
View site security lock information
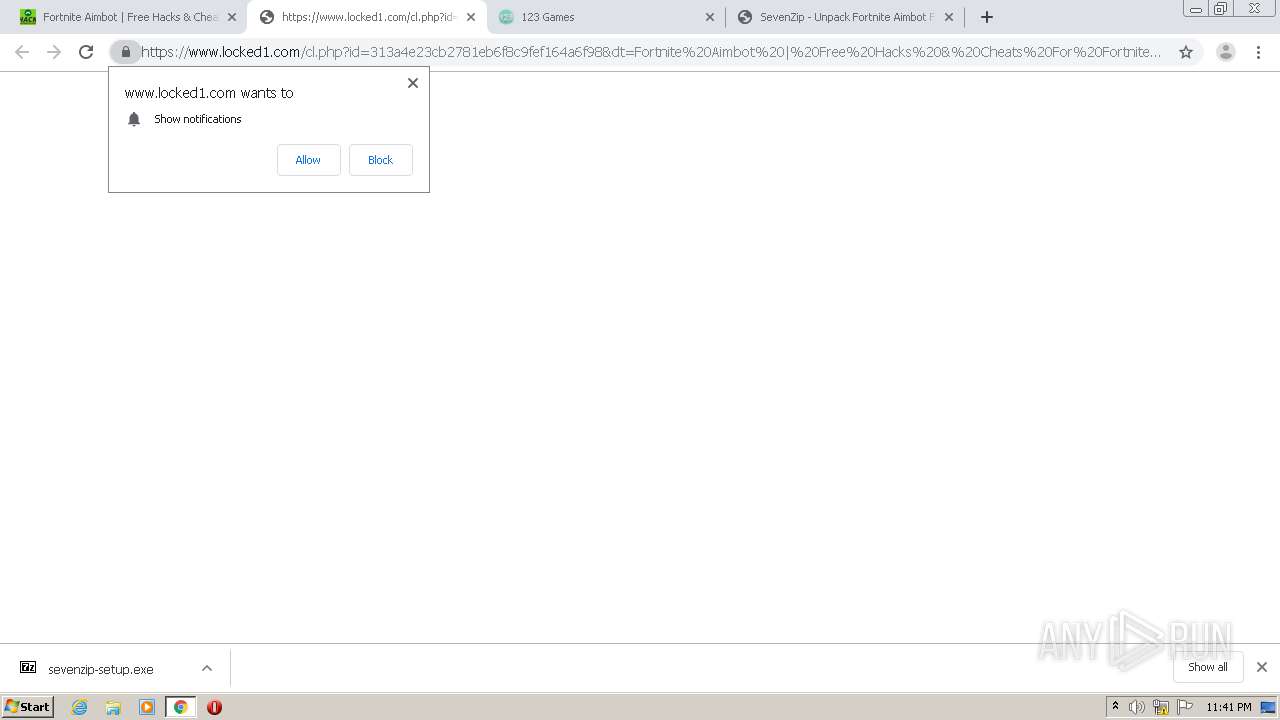(x=126, y=52)
